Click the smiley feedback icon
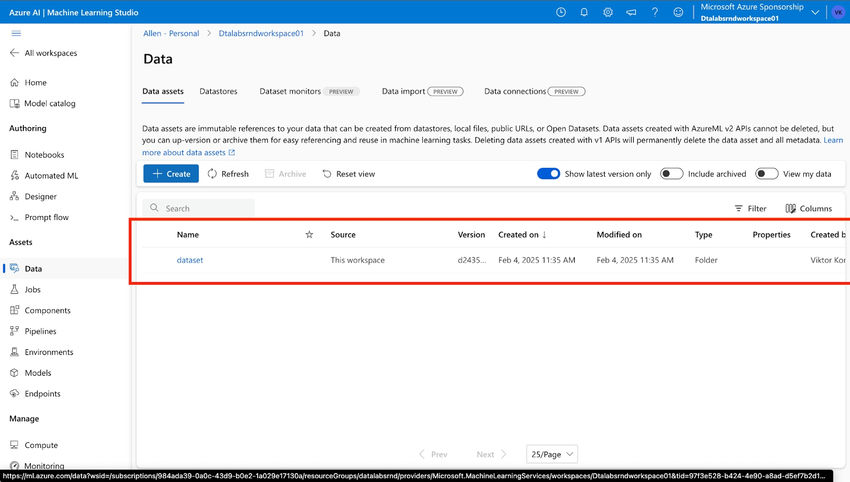Viewport: 850px width, 482px height. (x=678, y=12)
